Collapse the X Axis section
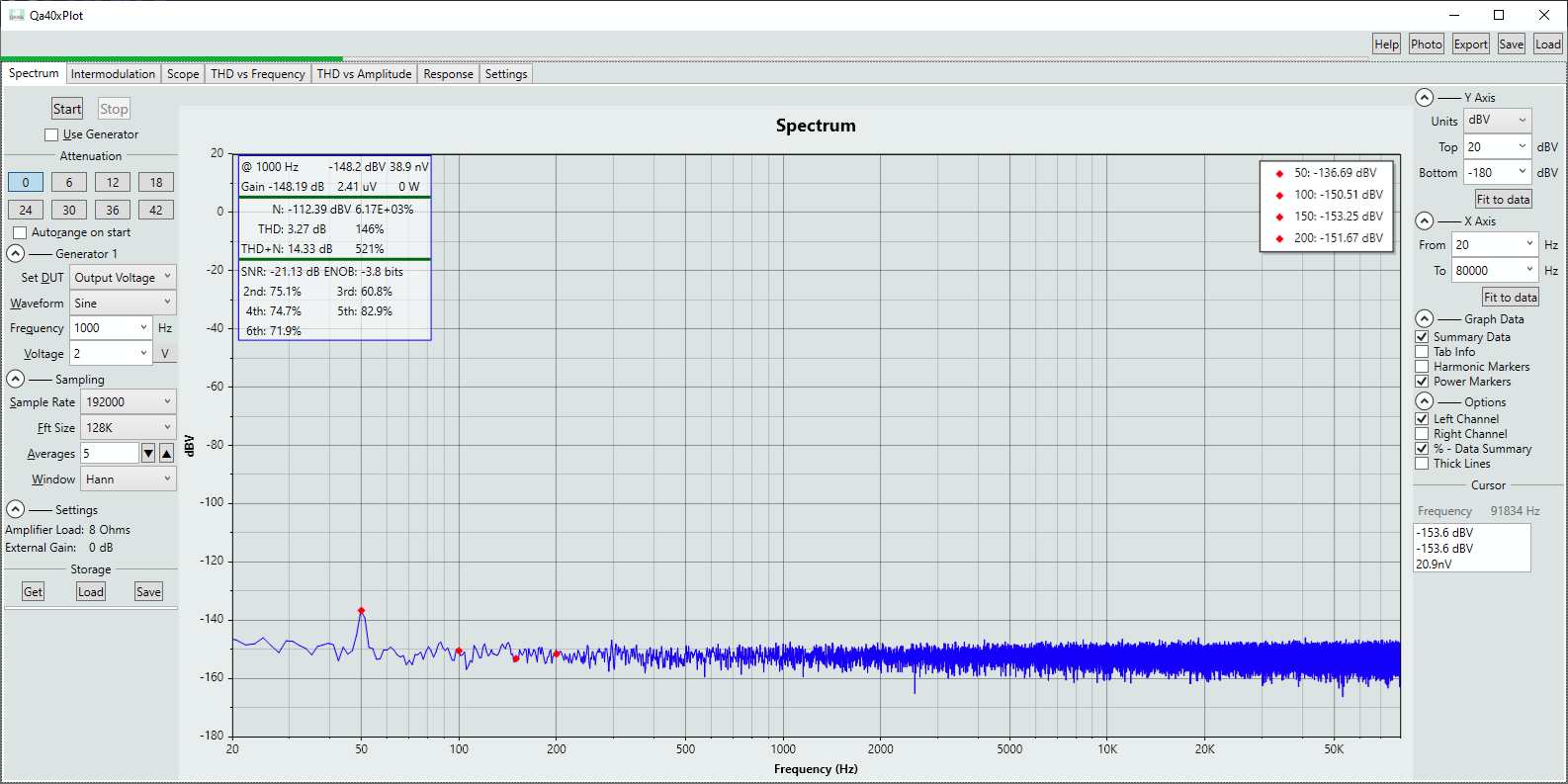The width and height of the screenshot is (1568, 784). point(1424,220)
